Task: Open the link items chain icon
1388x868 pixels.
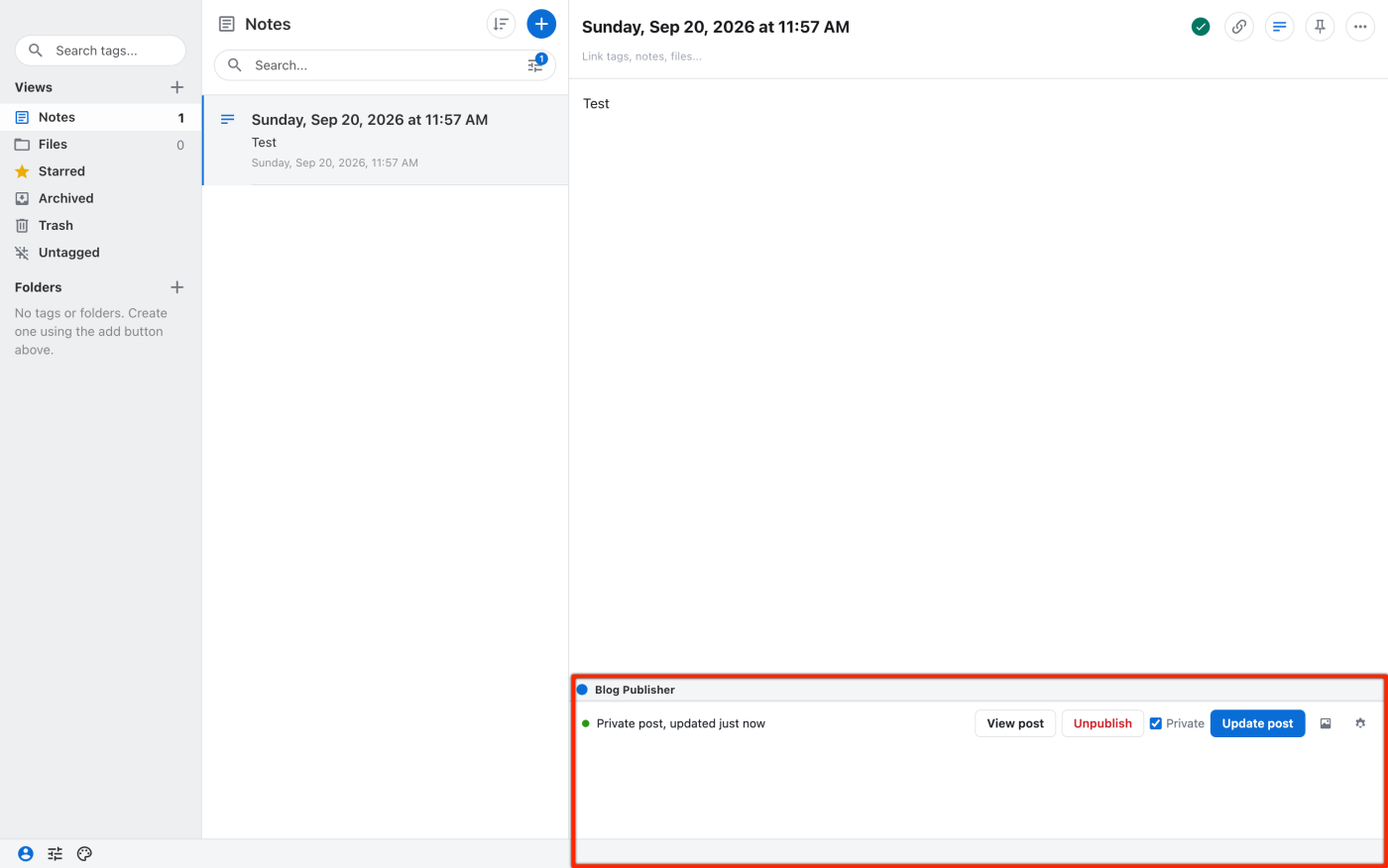Action: pyautogui.click(x=1239, y=27)
